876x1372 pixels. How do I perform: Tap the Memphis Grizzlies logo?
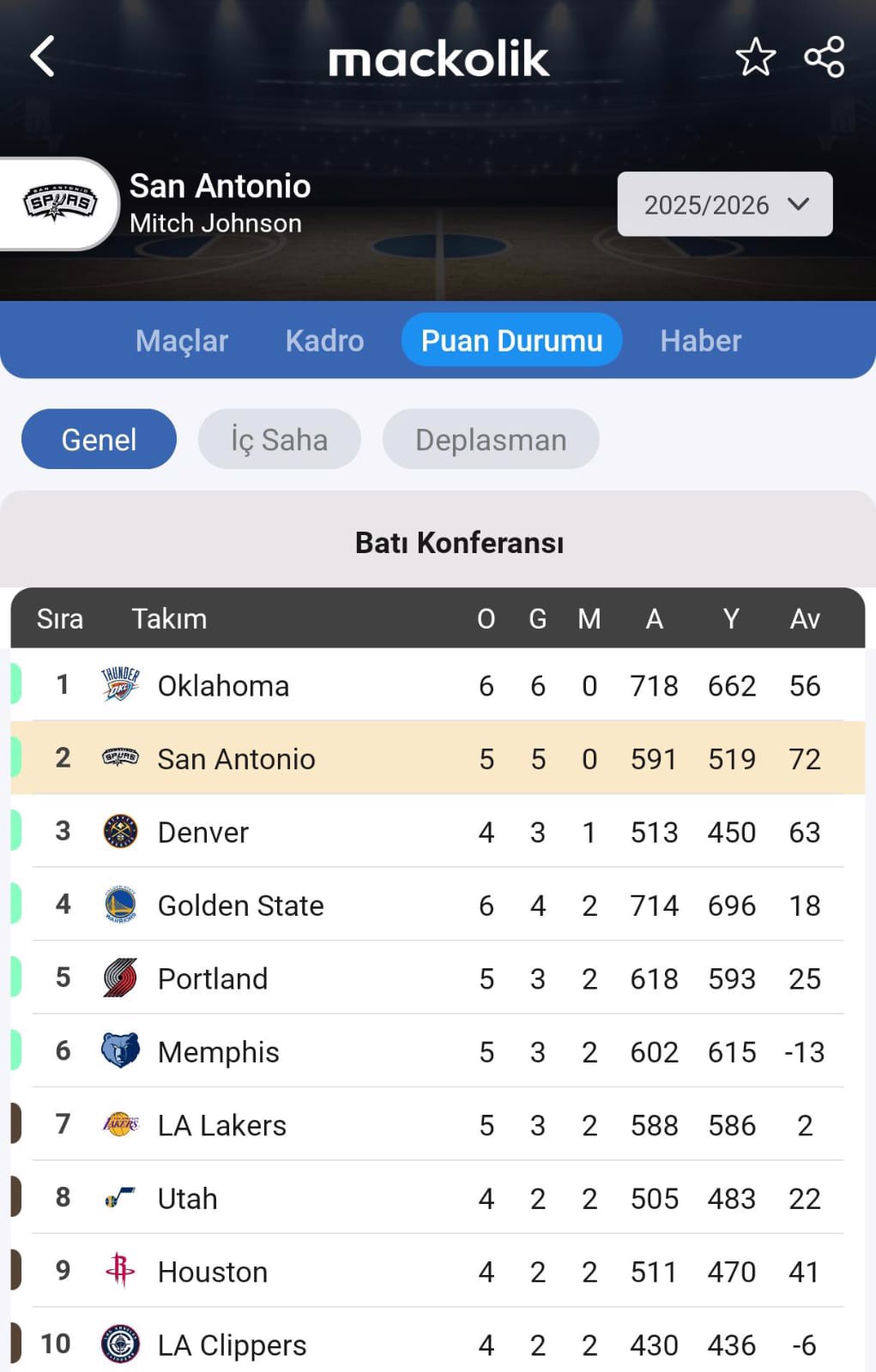[x=120, y=1051]
